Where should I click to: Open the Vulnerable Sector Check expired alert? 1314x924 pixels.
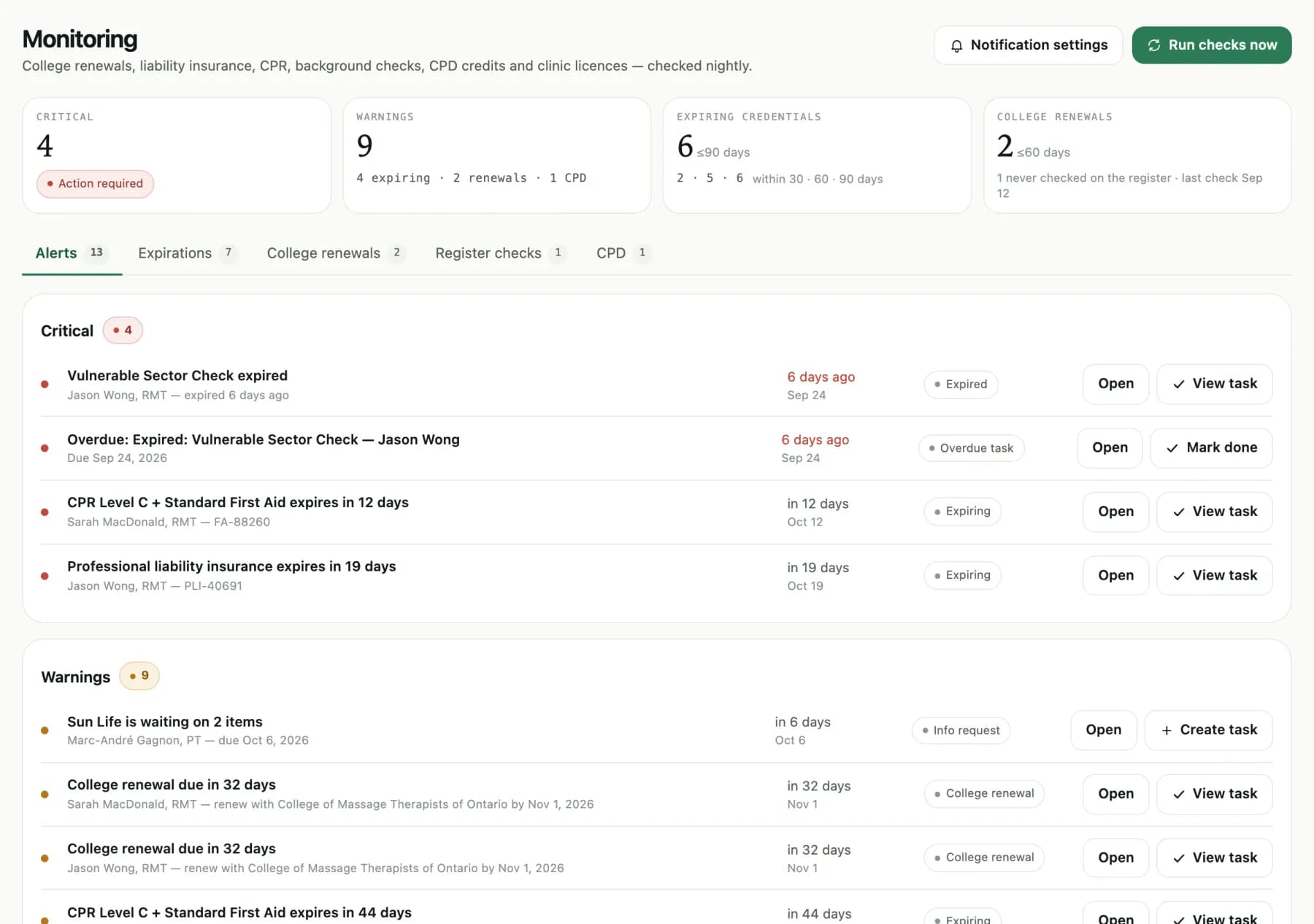[x=1115, y=384]
